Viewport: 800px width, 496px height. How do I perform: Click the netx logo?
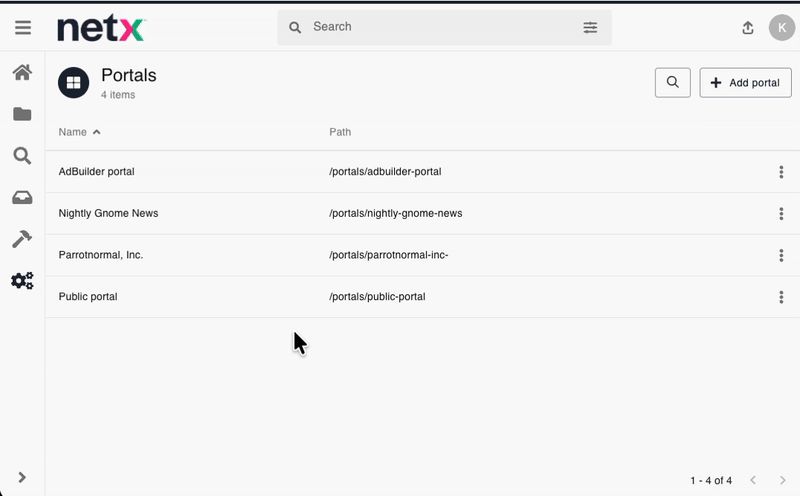coord(101,28)
